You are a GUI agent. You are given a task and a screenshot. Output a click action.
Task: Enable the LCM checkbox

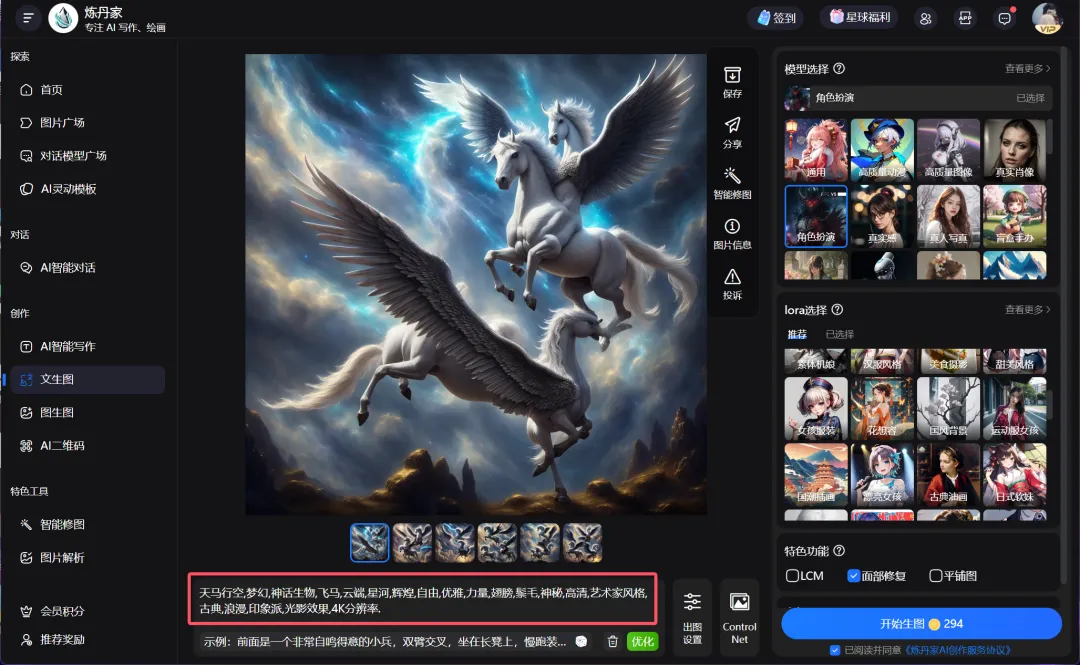coord(792,576)
